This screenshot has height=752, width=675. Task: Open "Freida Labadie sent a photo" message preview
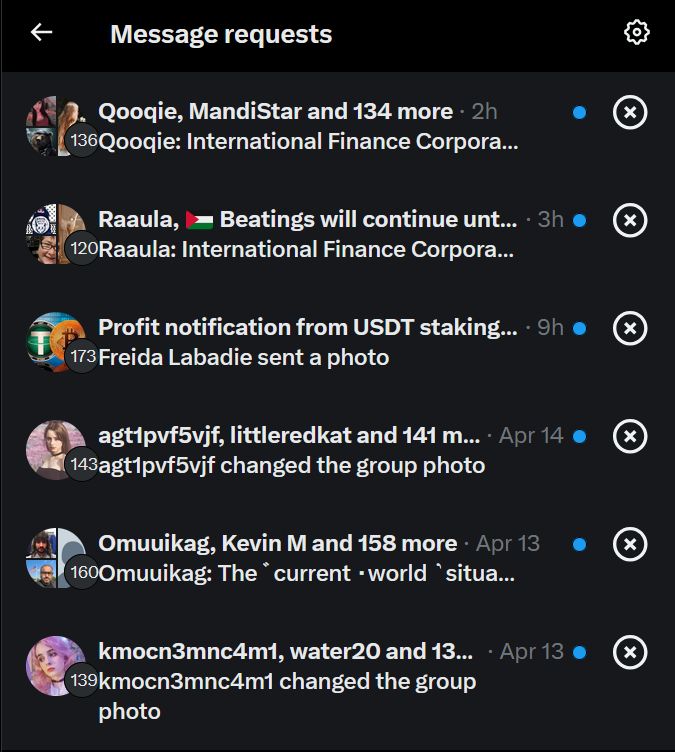pyautogui.click(x=243, y=357)
